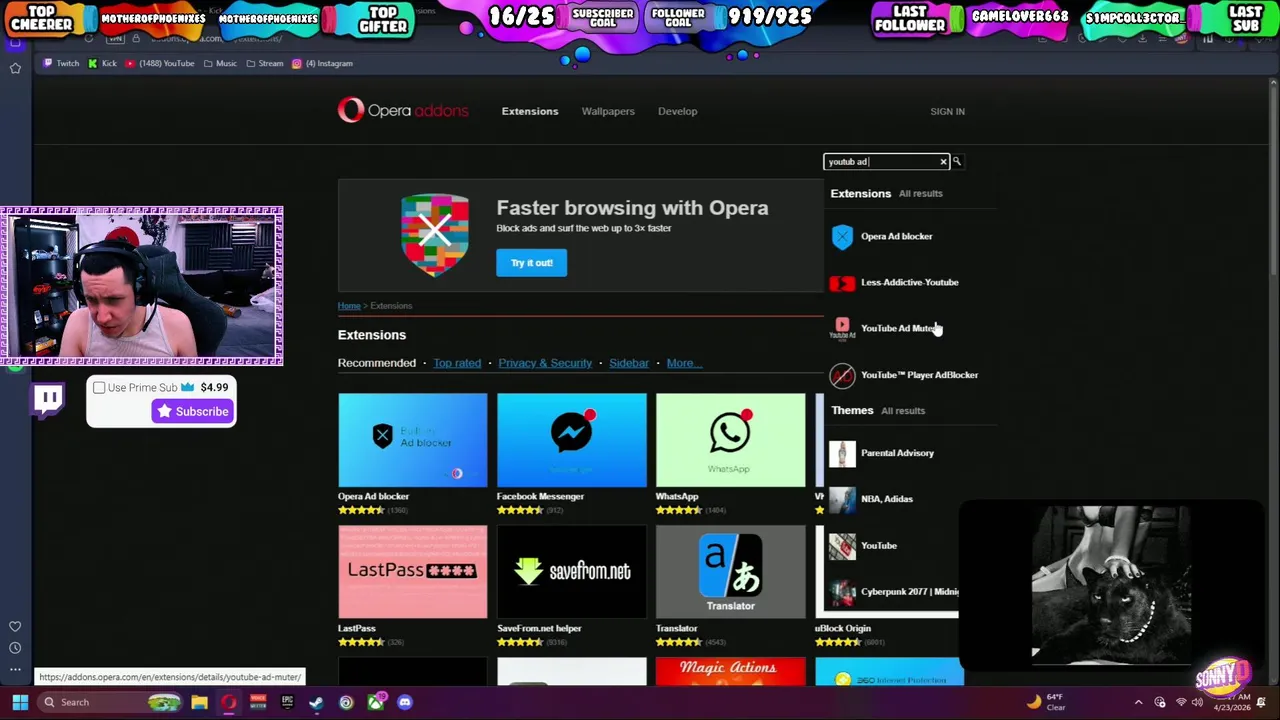Image resolution: width=1280 pixels, height=720 pixels.
Task: Open the Facebook Messenger extension card
Action: click(x=572, y=454)
